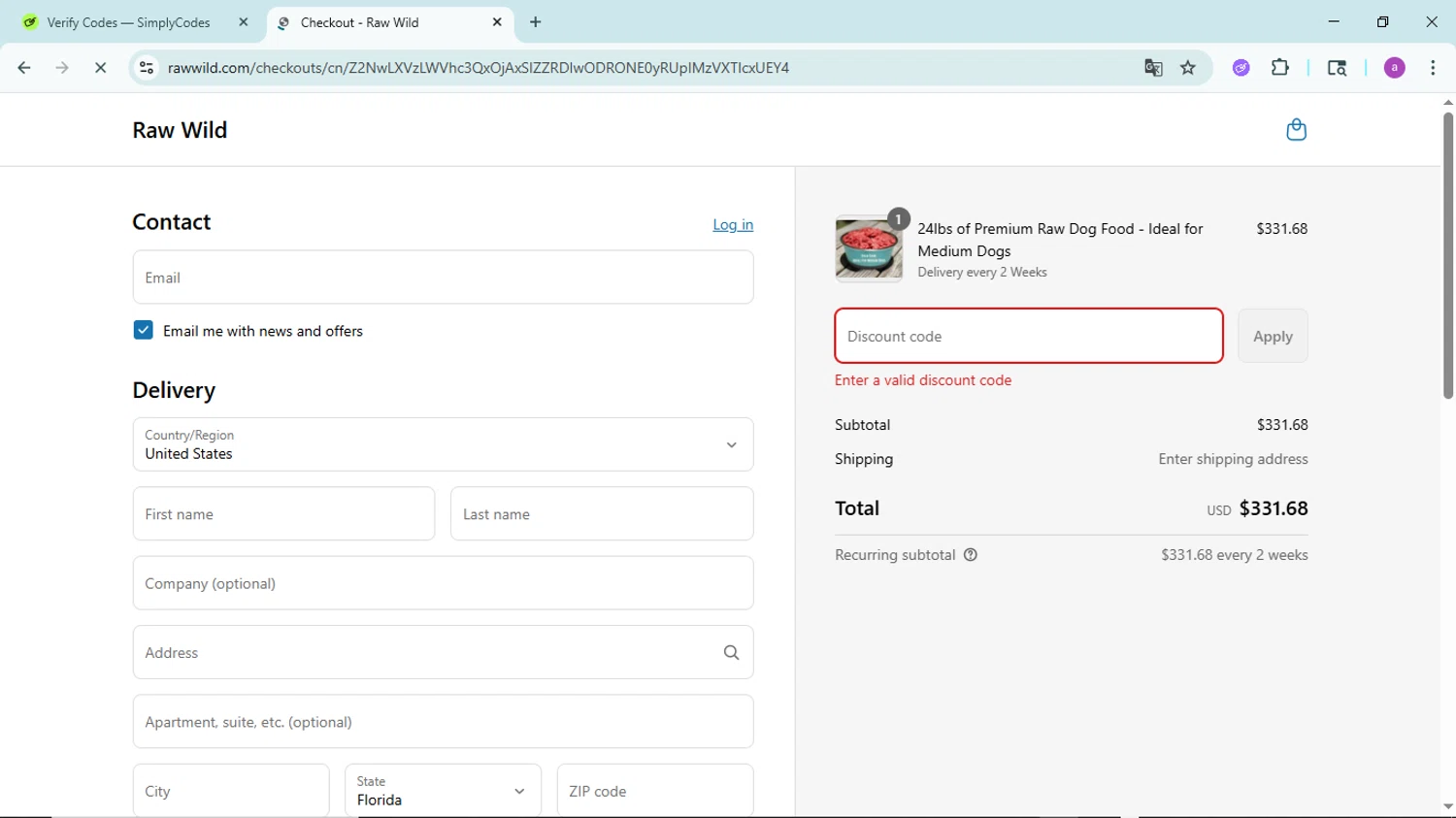The image size is (1456, 818).
Task: Click the Recurring subtotal help icon
Action: click(970, 555)
